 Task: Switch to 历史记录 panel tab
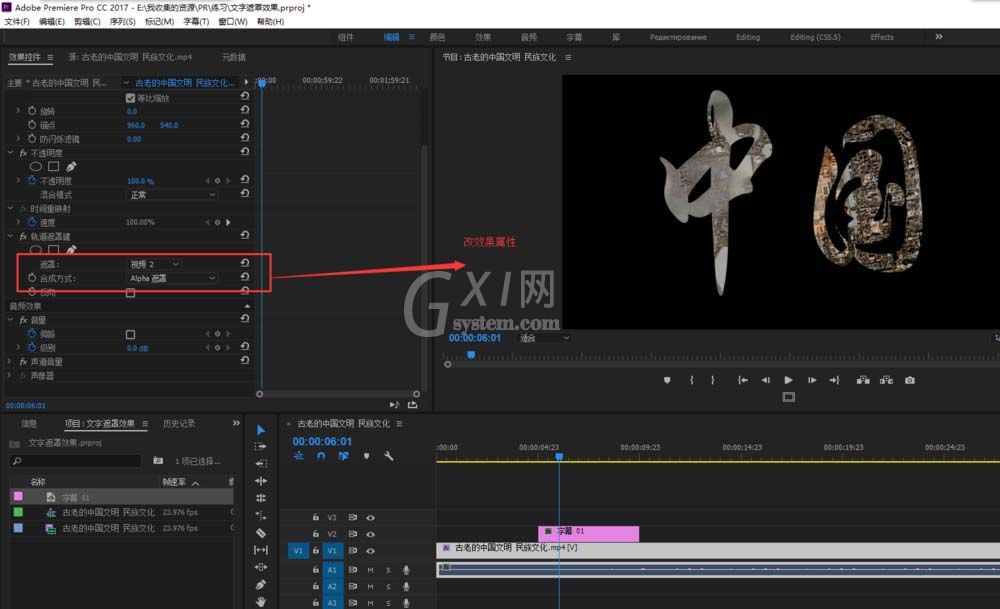[179, 423]
